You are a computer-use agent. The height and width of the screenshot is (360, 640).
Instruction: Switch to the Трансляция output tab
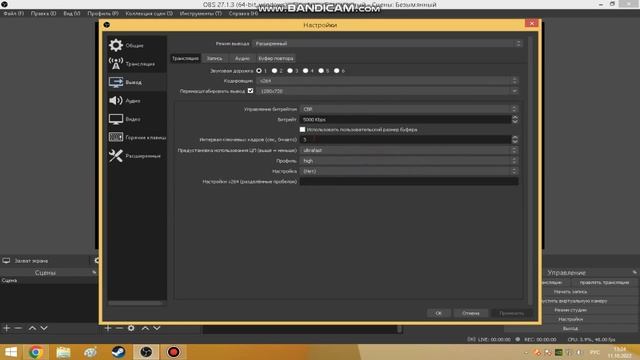point(185,58)
